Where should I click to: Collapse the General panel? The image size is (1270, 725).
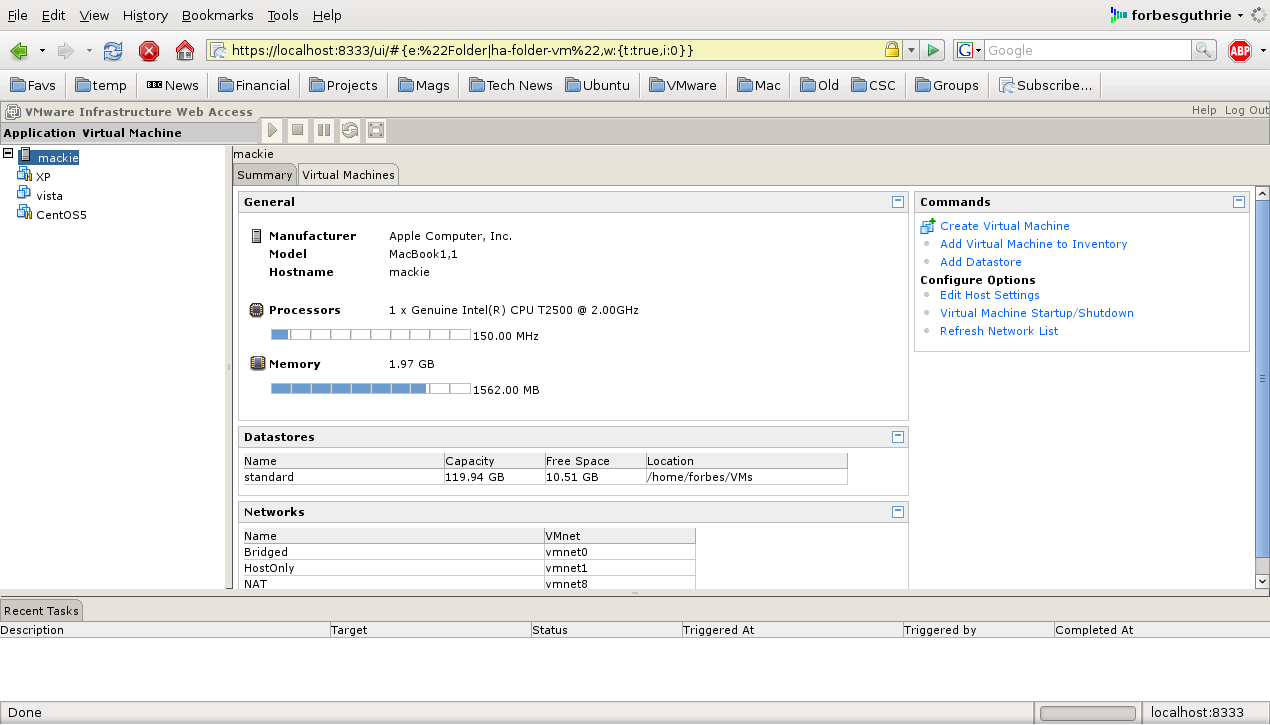[x=898, y=202]
